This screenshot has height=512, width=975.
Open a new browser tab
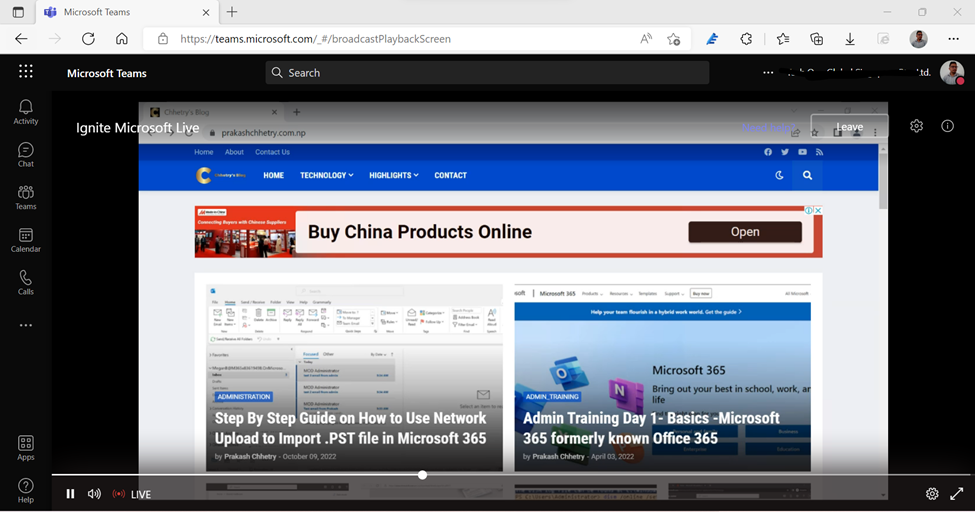(x=232, y=12)
